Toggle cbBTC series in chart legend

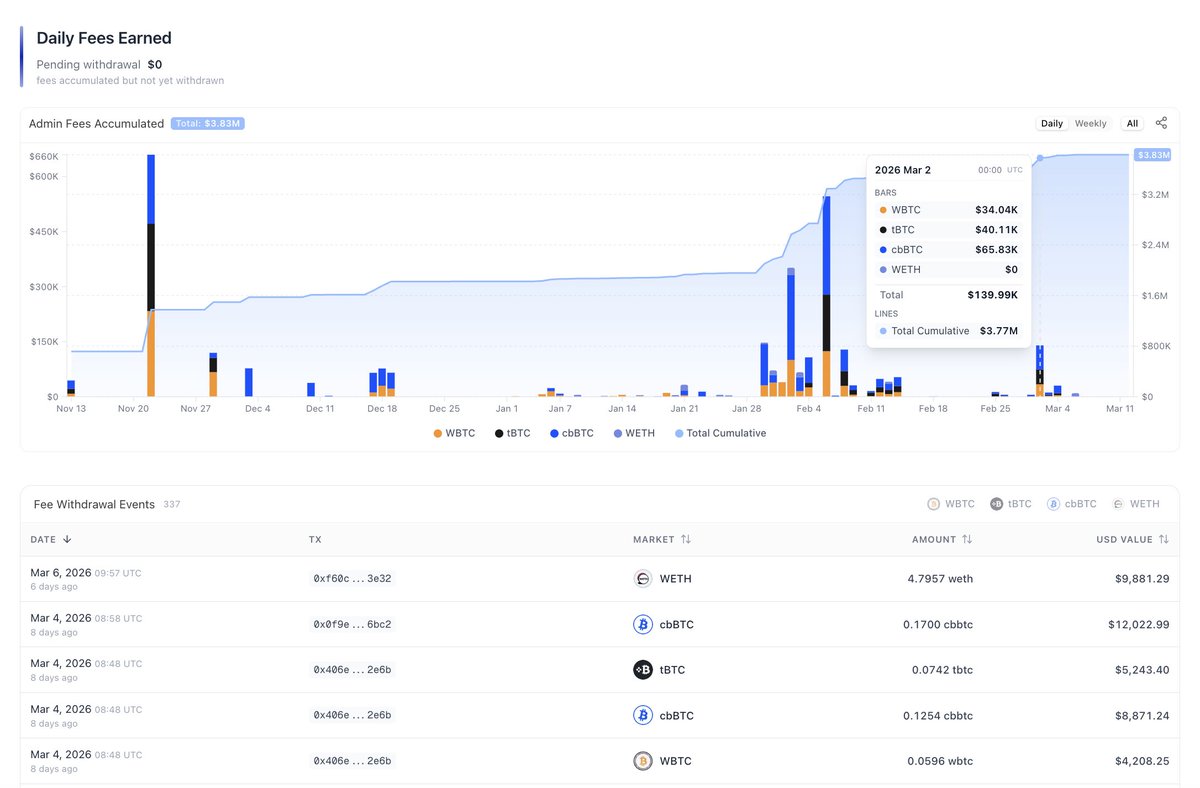pos(572,433)
